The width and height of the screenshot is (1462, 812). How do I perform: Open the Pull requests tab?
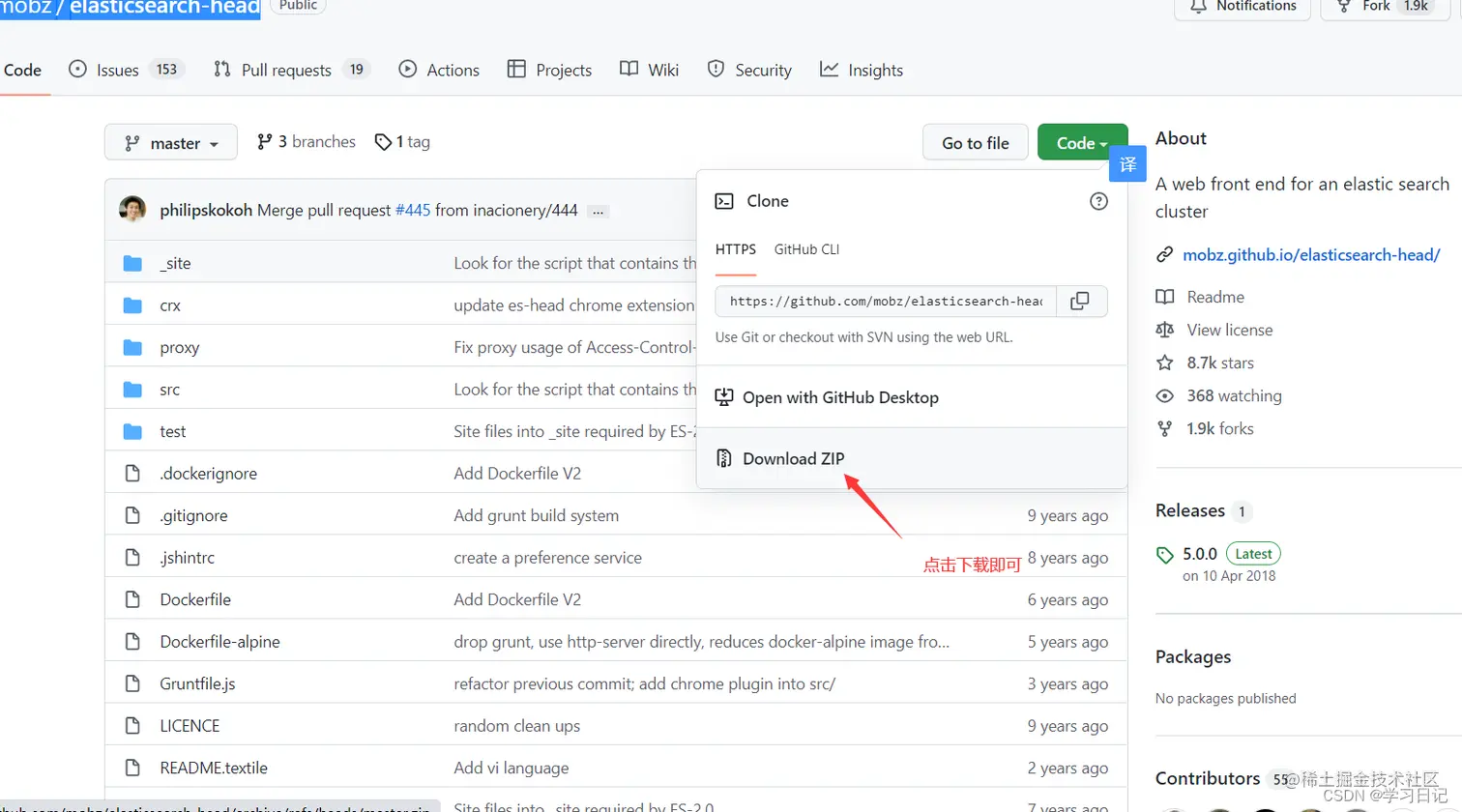click(x=292, y=70)
